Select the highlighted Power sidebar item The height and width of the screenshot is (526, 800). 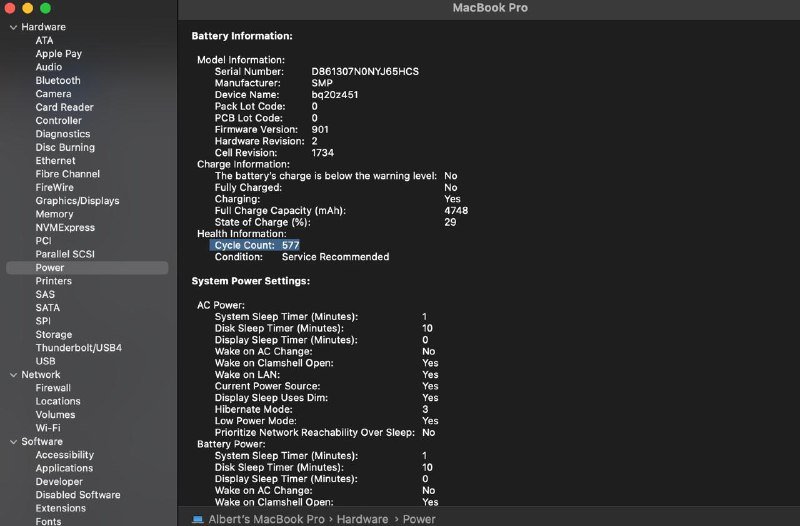coord(87,268)
